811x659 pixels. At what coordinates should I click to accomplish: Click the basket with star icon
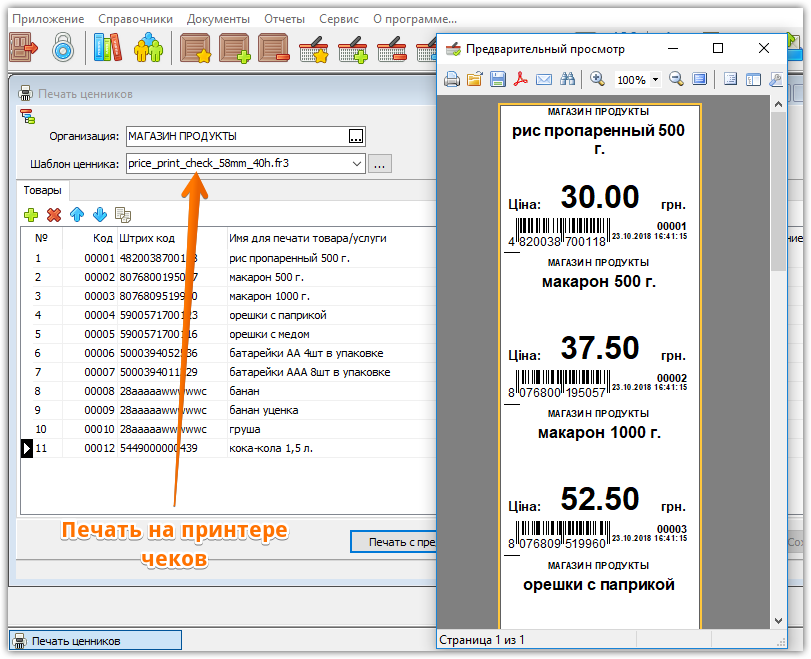click(314, 50)
